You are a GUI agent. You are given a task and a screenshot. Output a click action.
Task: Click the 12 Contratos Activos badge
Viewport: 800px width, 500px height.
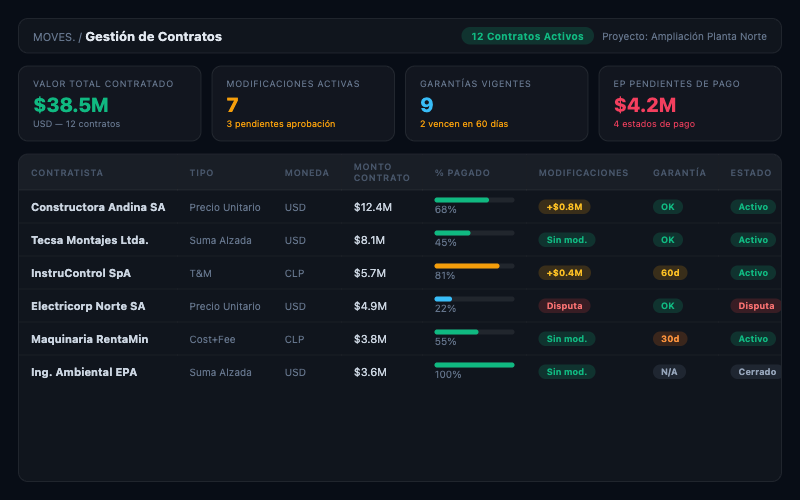(527, 36)
